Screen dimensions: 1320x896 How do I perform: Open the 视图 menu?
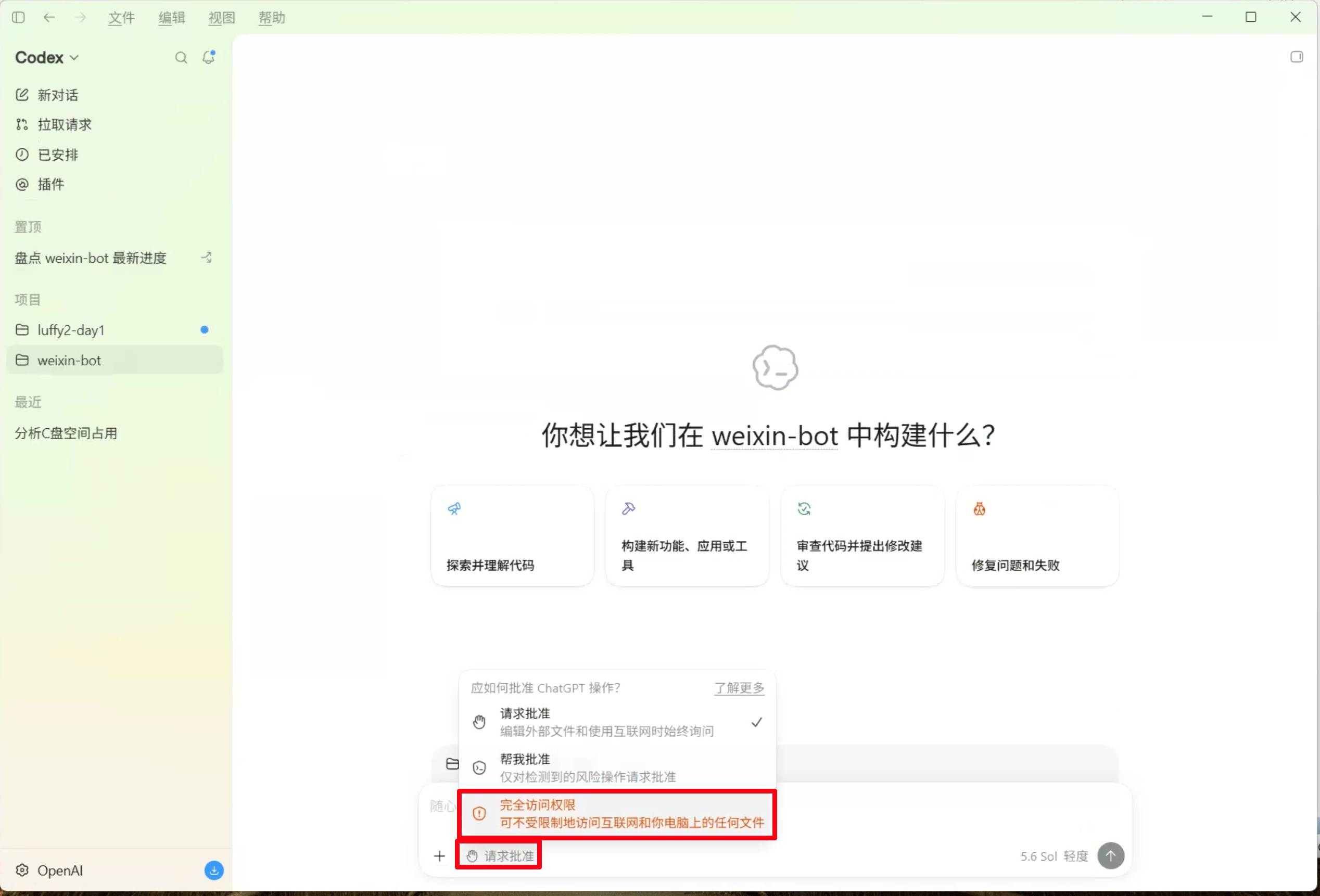pos(222,18)
